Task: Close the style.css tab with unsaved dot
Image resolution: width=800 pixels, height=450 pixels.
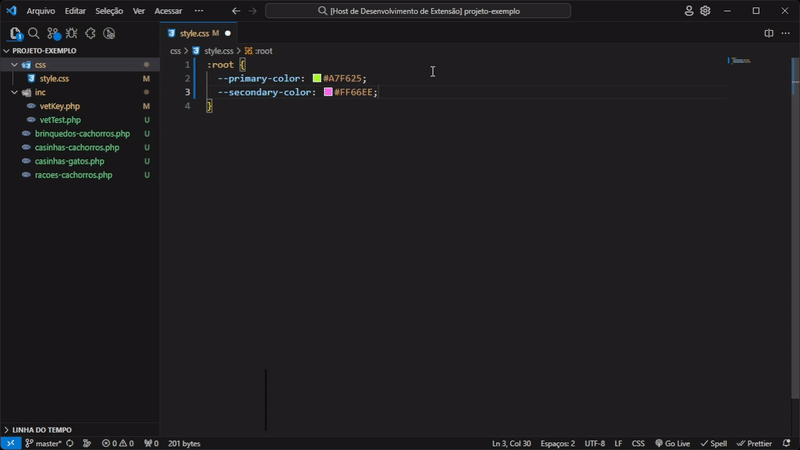Action: tap(228, 34)
